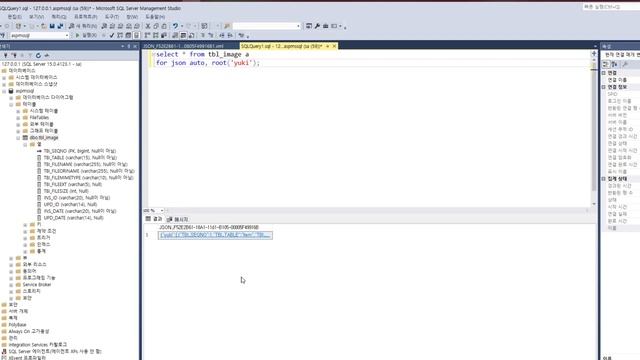Select the Integration Services 카탈로그 node
This screenshot has width=640, height=360.
38,345
